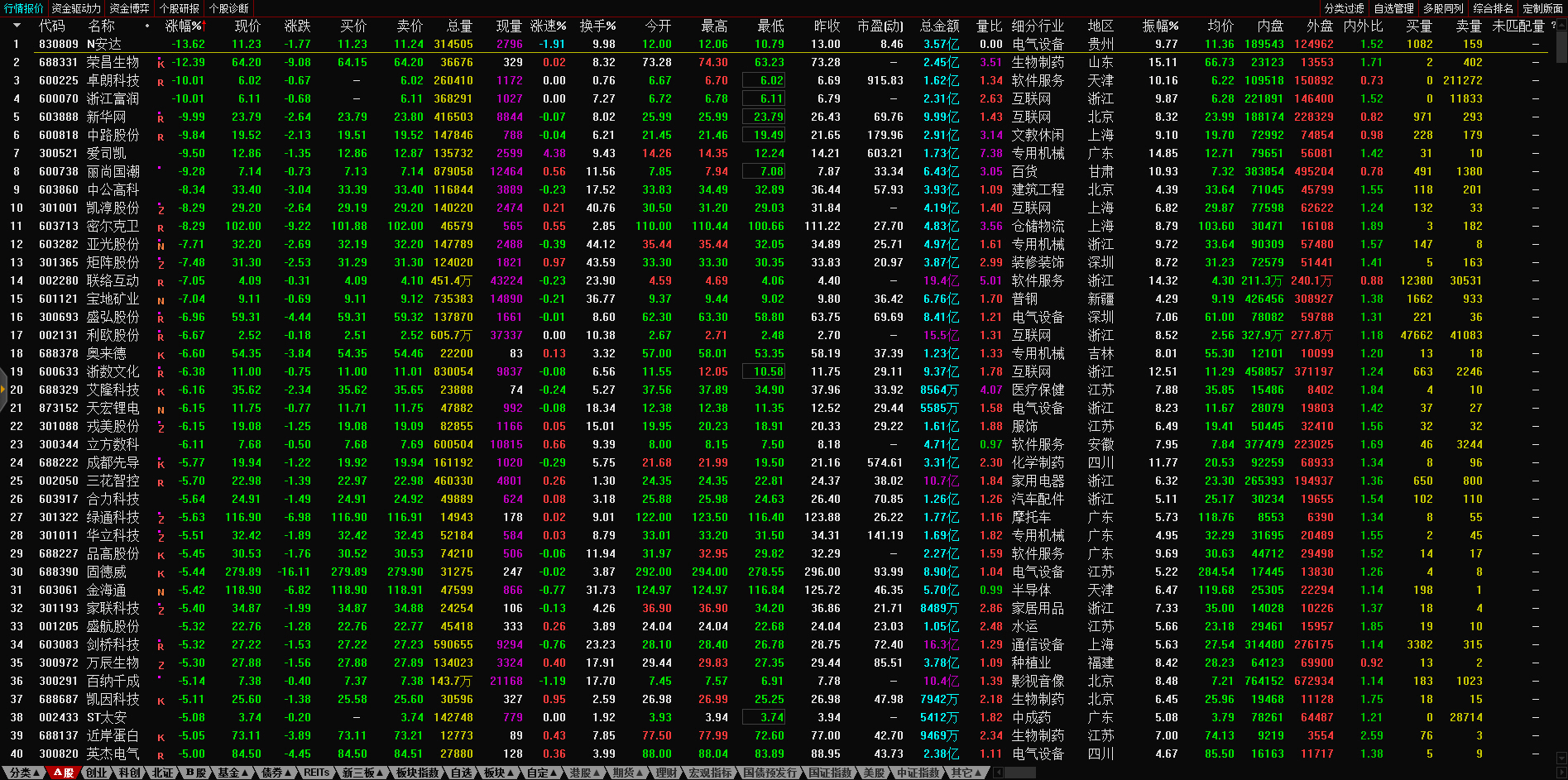
Task: Click the vertical scrollbar up arrow
Action: (x=1561, y=25)
